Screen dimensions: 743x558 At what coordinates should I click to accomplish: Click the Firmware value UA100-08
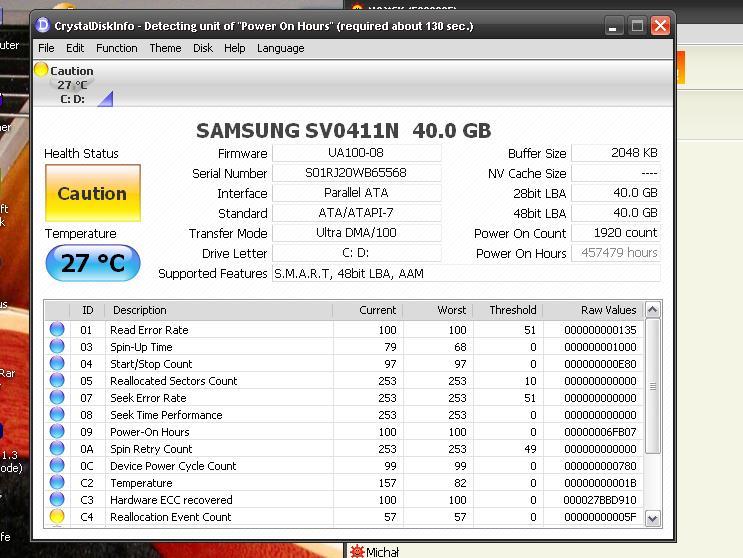[356, 153]
